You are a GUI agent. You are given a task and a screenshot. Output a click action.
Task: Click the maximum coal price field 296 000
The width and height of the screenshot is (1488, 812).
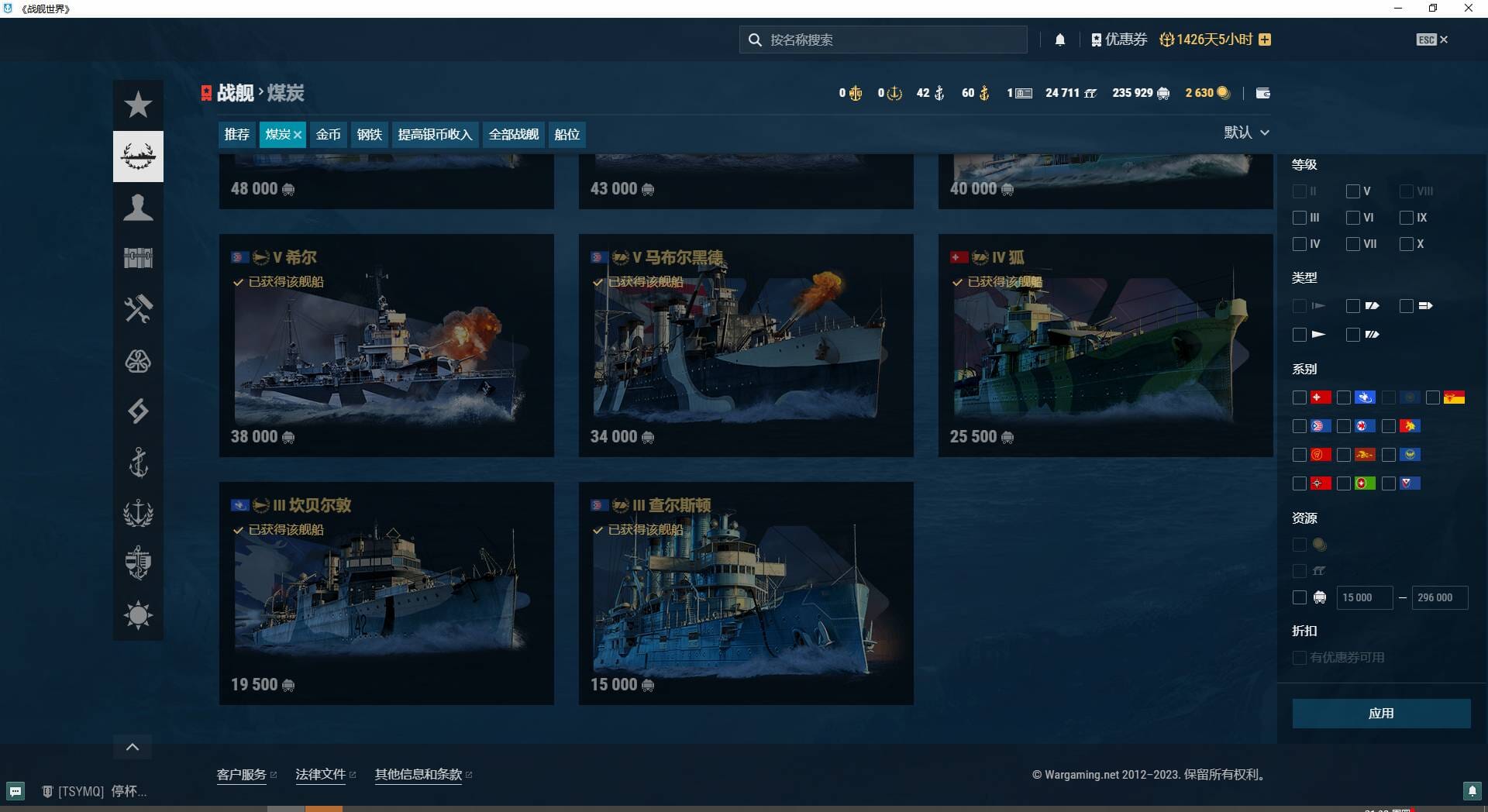click(x=1438, y=597)
